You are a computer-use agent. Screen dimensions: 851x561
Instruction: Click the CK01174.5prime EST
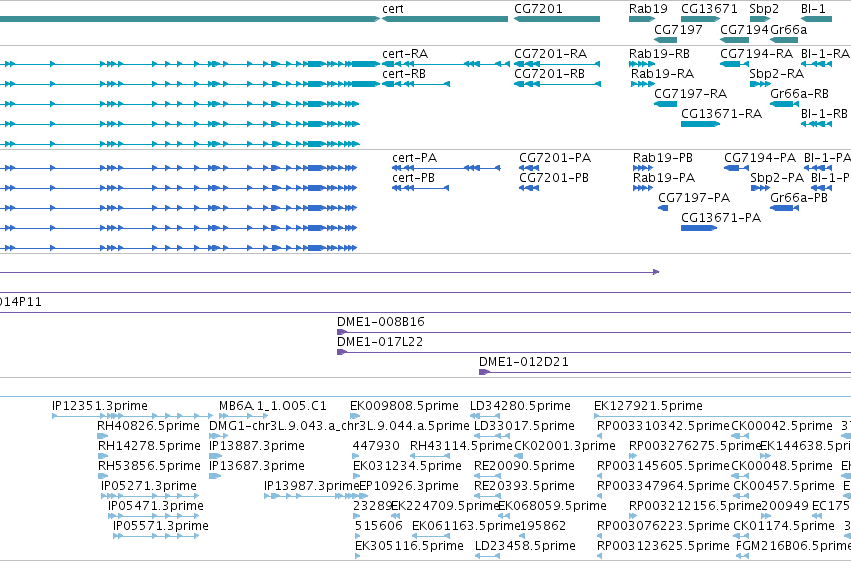pos(740,536)
